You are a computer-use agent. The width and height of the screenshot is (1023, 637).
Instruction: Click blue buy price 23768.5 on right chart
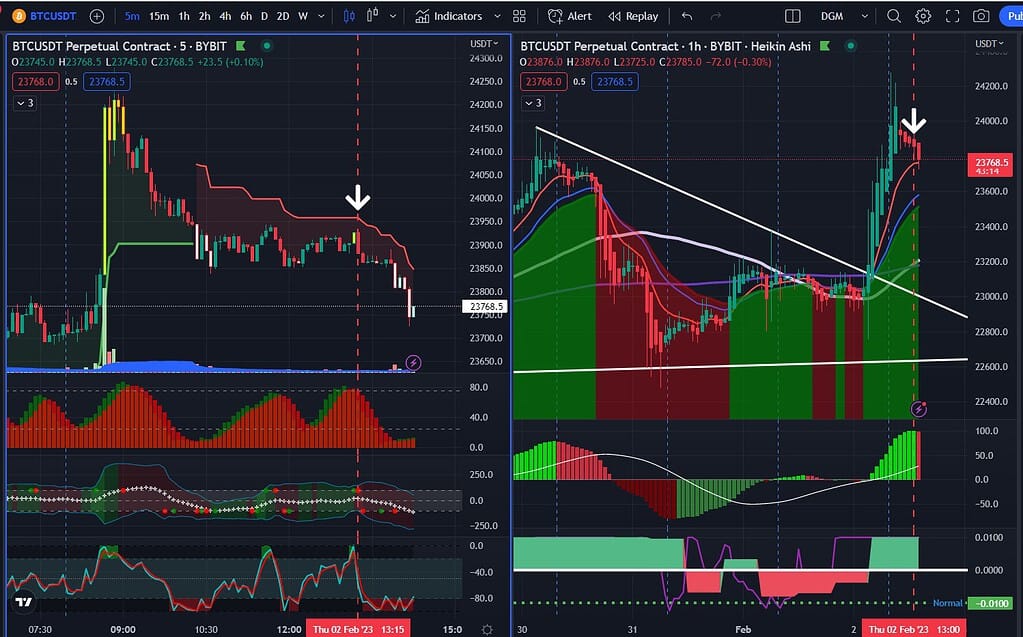click(x=615, y=82)
